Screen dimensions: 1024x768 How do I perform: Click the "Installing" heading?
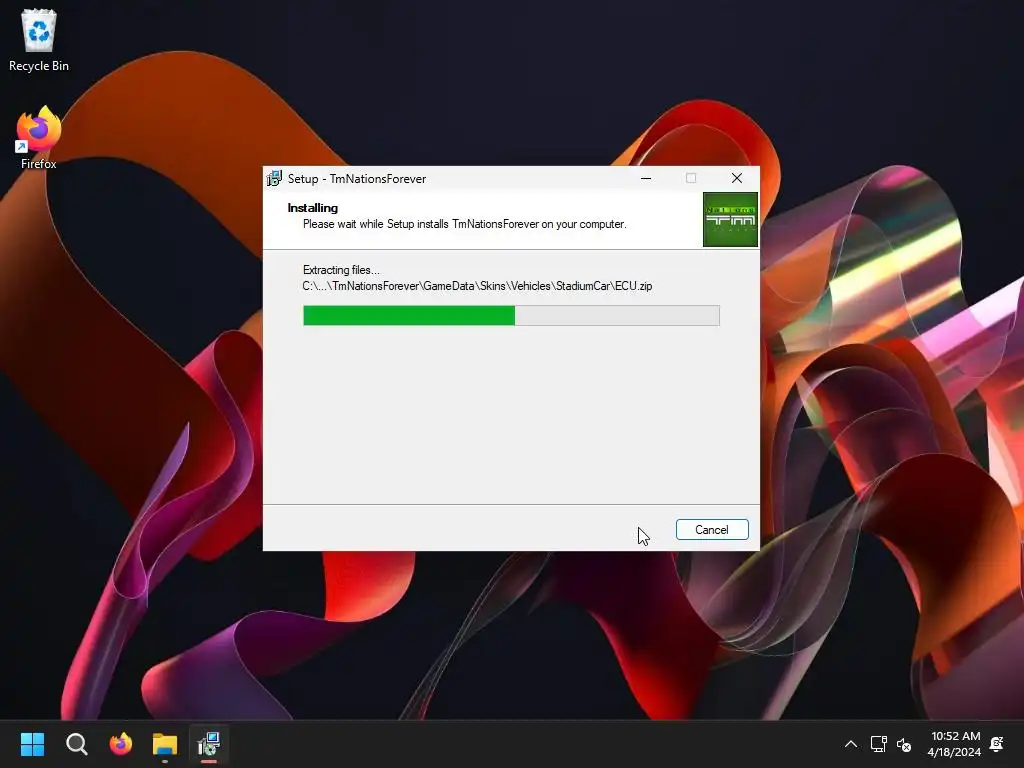coord(313,208)
